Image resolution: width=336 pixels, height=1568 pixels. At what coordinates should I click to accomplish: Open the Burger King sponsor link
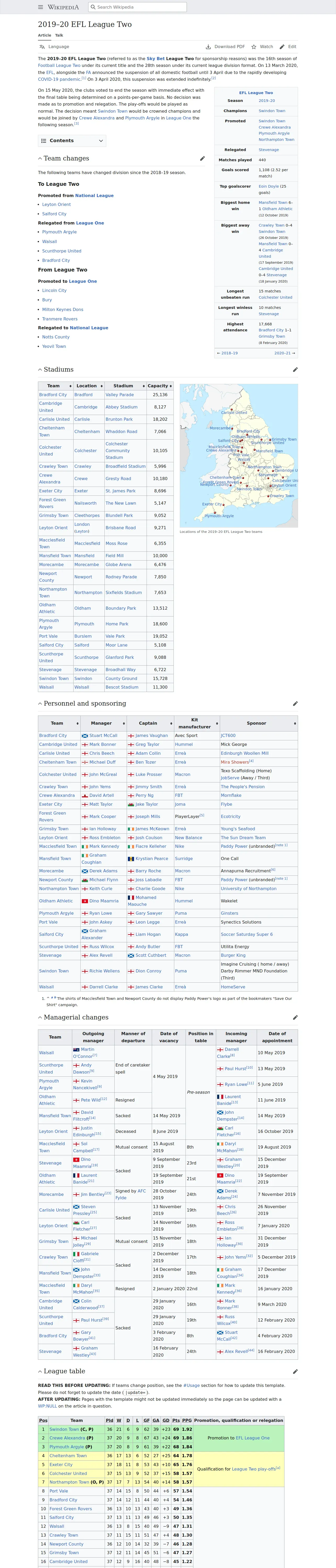click(x=232, y=955)
